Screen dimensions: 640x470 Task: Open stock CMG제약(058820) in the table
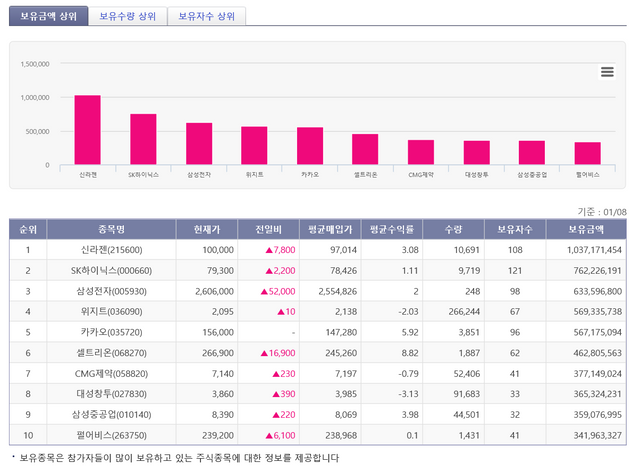click(111, 374)
